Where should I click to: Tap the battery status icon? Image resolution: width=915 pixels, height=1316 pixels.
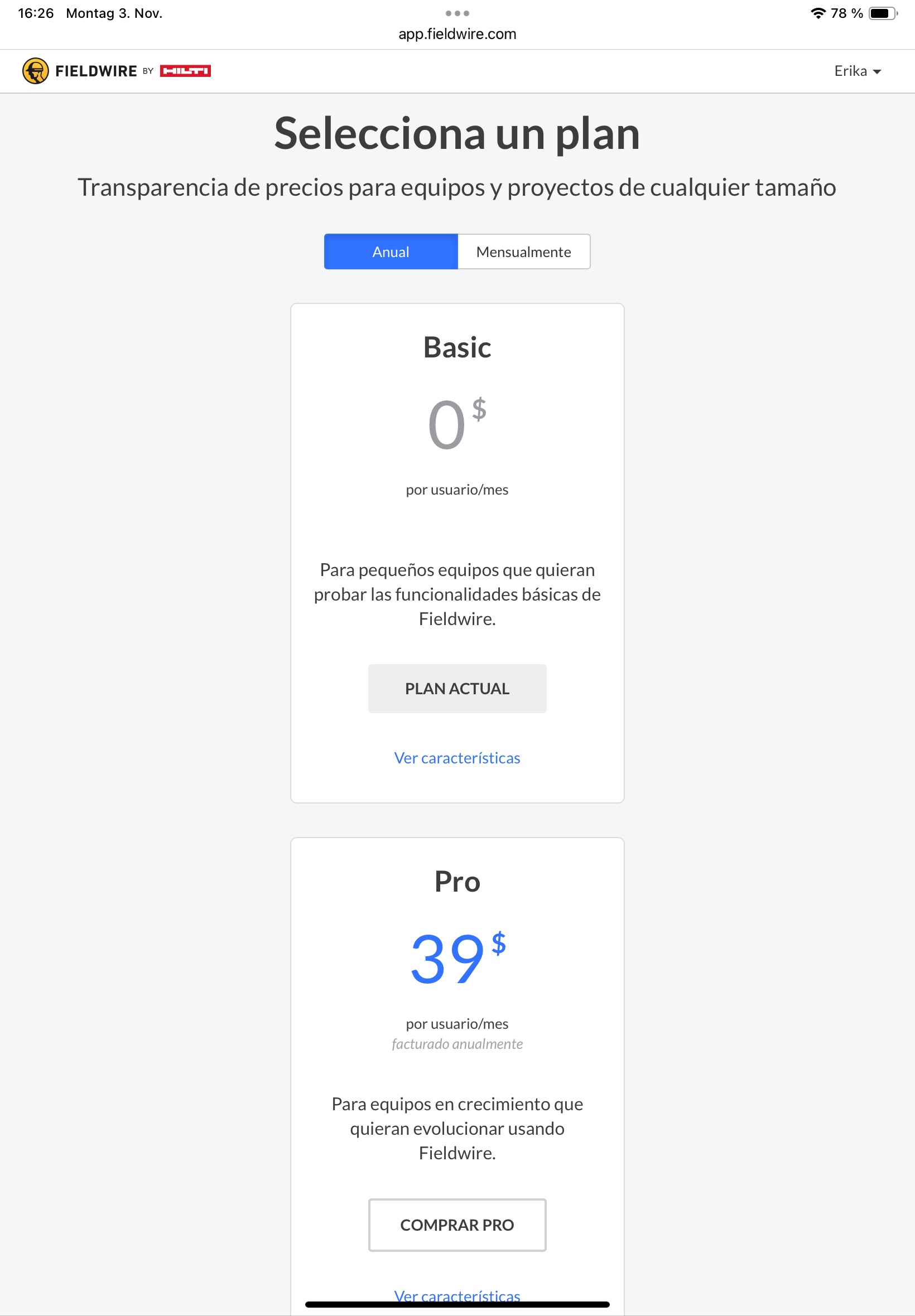[x=882, y=13]
